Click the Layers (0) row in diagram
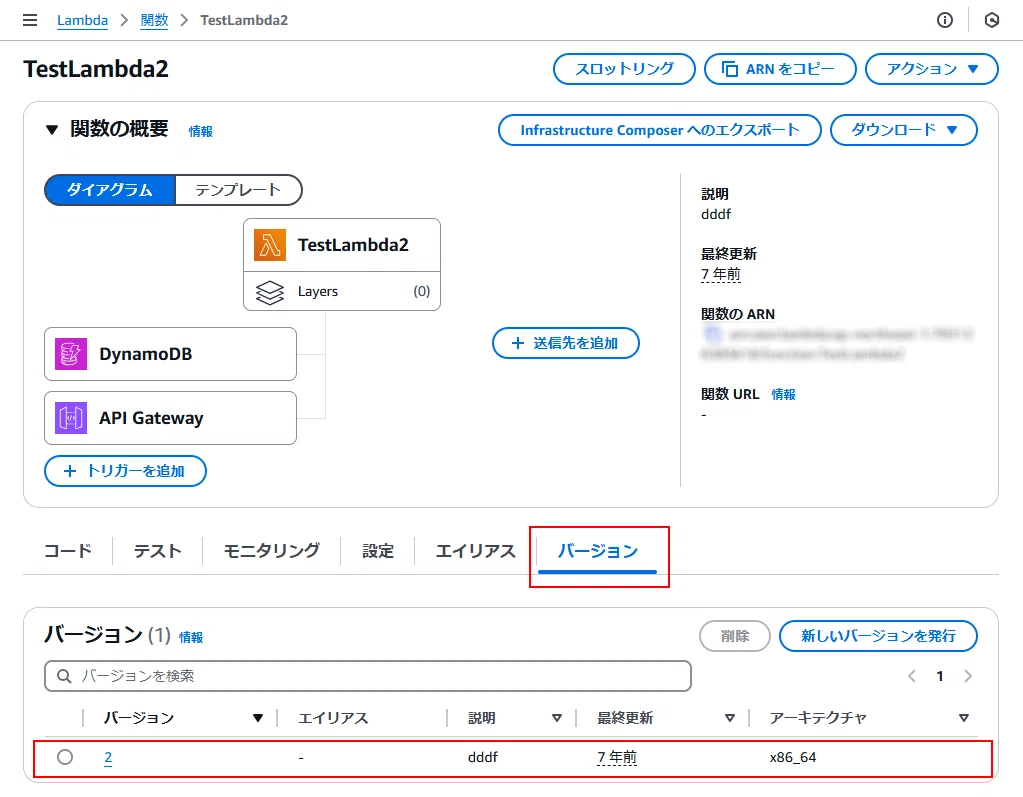The height and width of the screenshot is (797, 1023). (342, 292)
